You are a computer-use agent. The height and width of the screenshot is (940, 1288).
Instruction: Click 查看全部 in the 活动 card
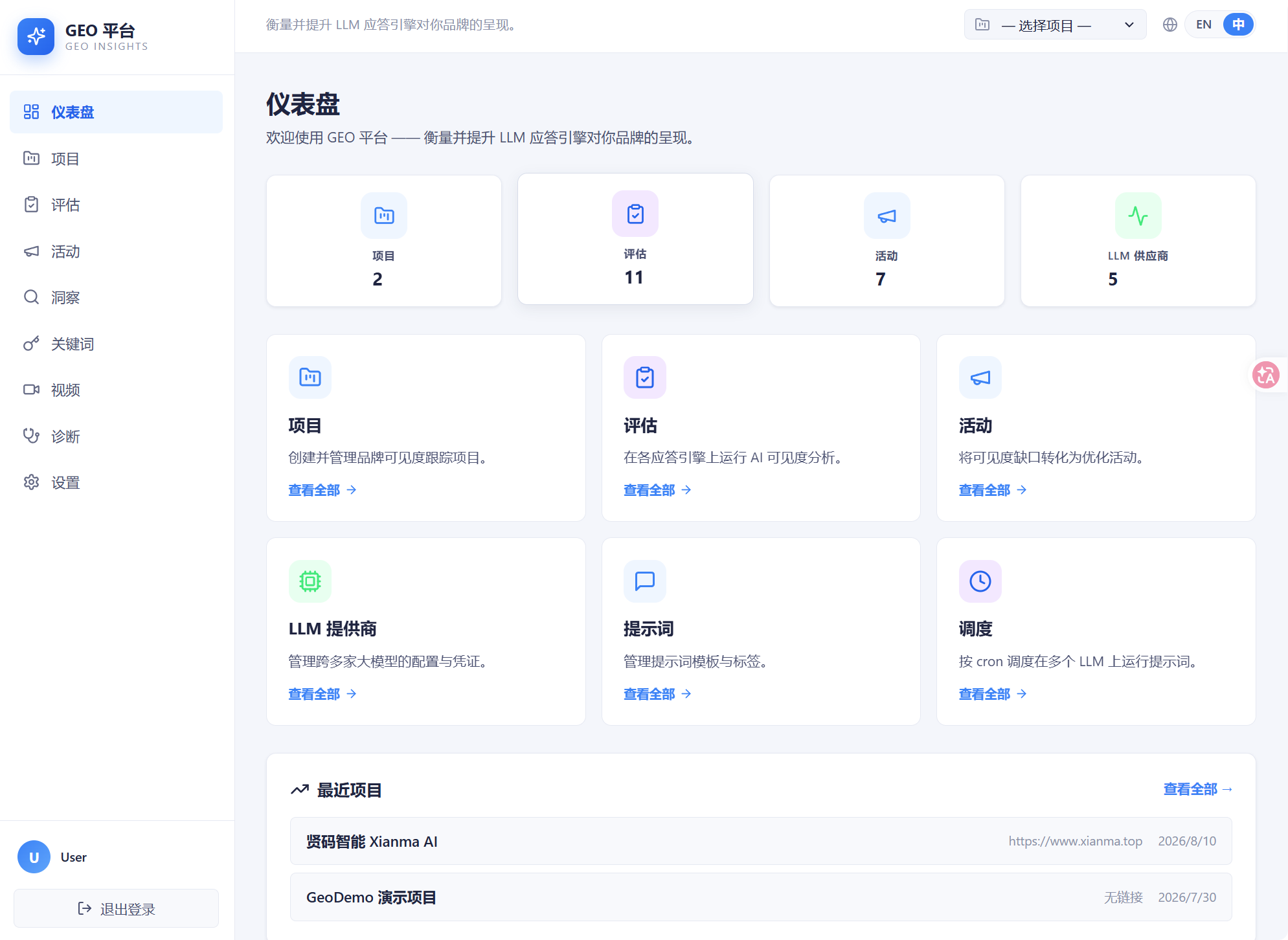[x=993, y=490]
